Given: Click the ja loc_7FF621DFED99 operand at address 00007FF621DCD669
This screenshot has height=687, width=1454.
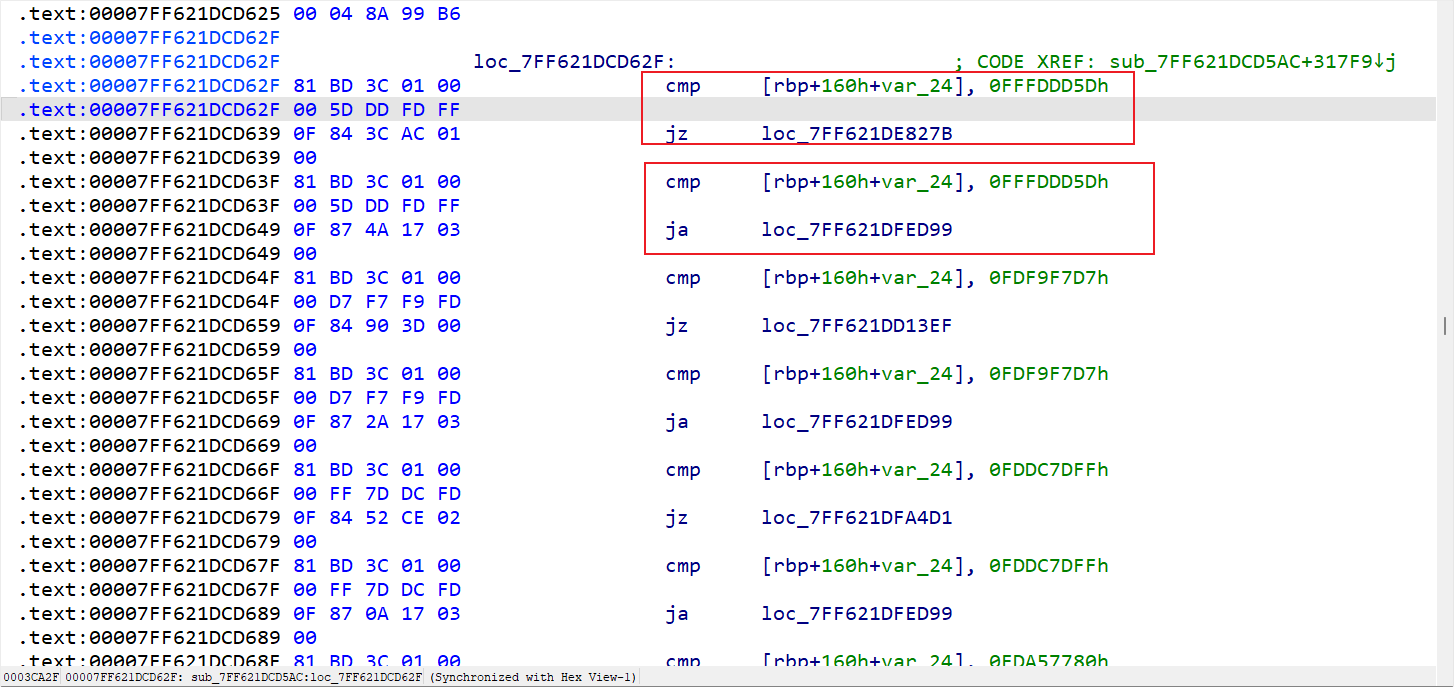Looking at the screenshot, I should coord(857,422).
